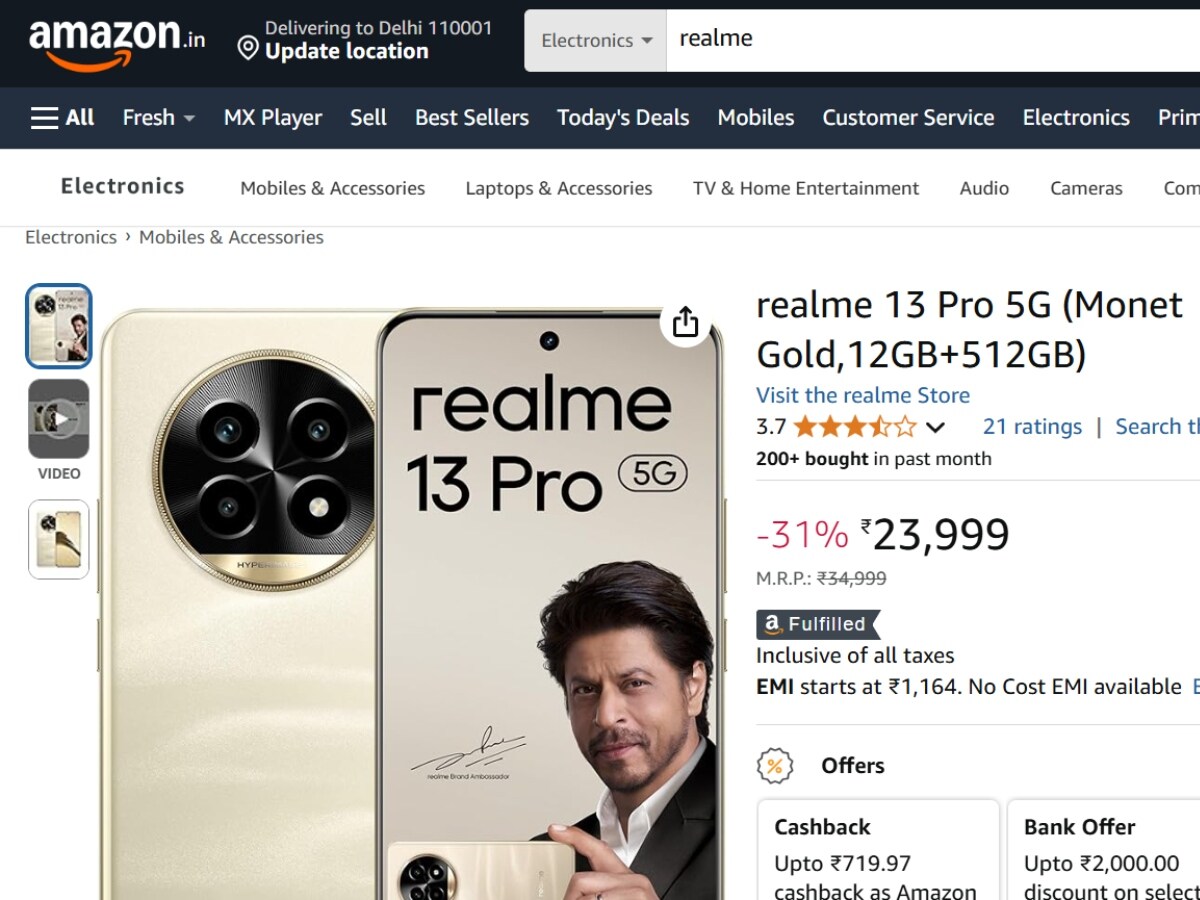Viewport: 1200px width, 900px height.
Task: Click Mobiles & Accessories breadcrumb link
Action: [231, 237]
